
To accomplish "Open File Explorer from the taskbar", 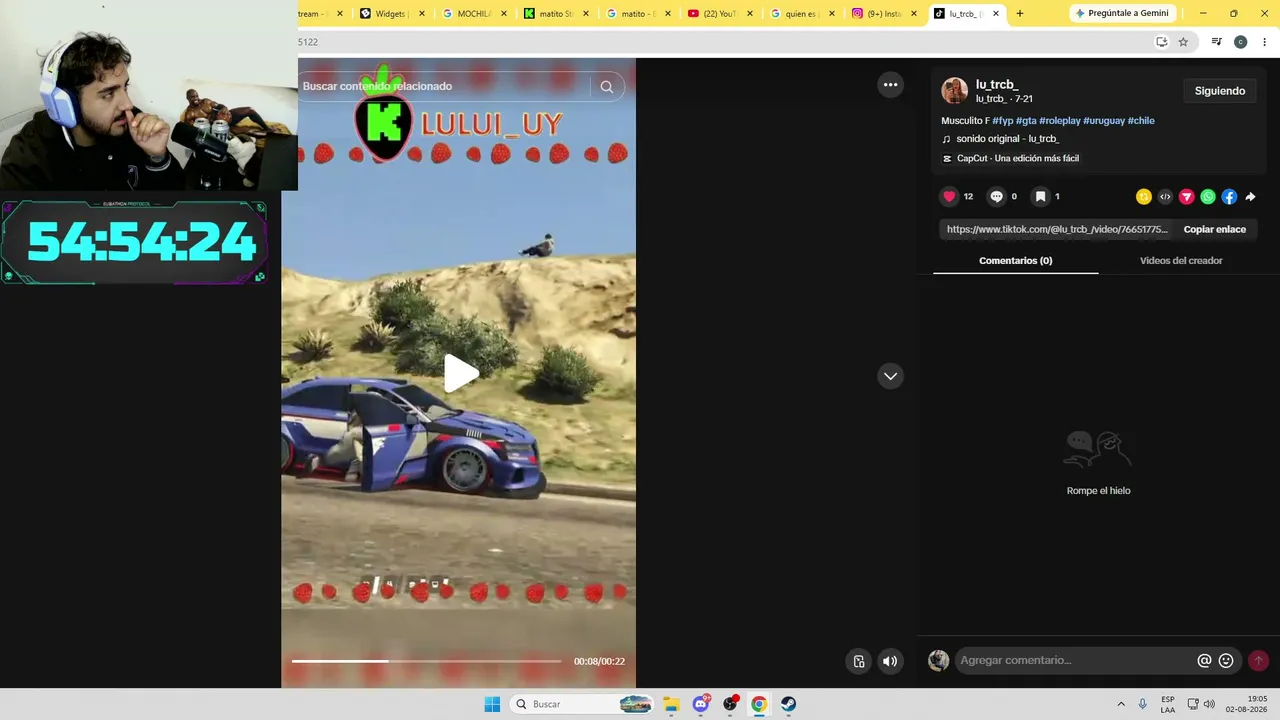I will (671, 704).
